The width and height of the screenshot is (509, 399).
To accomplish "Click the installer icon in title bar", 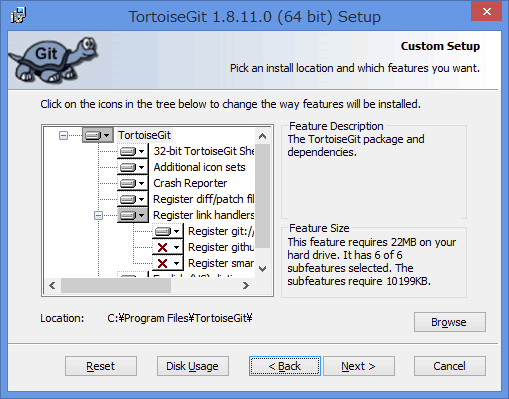I will (x=18, y=15).
